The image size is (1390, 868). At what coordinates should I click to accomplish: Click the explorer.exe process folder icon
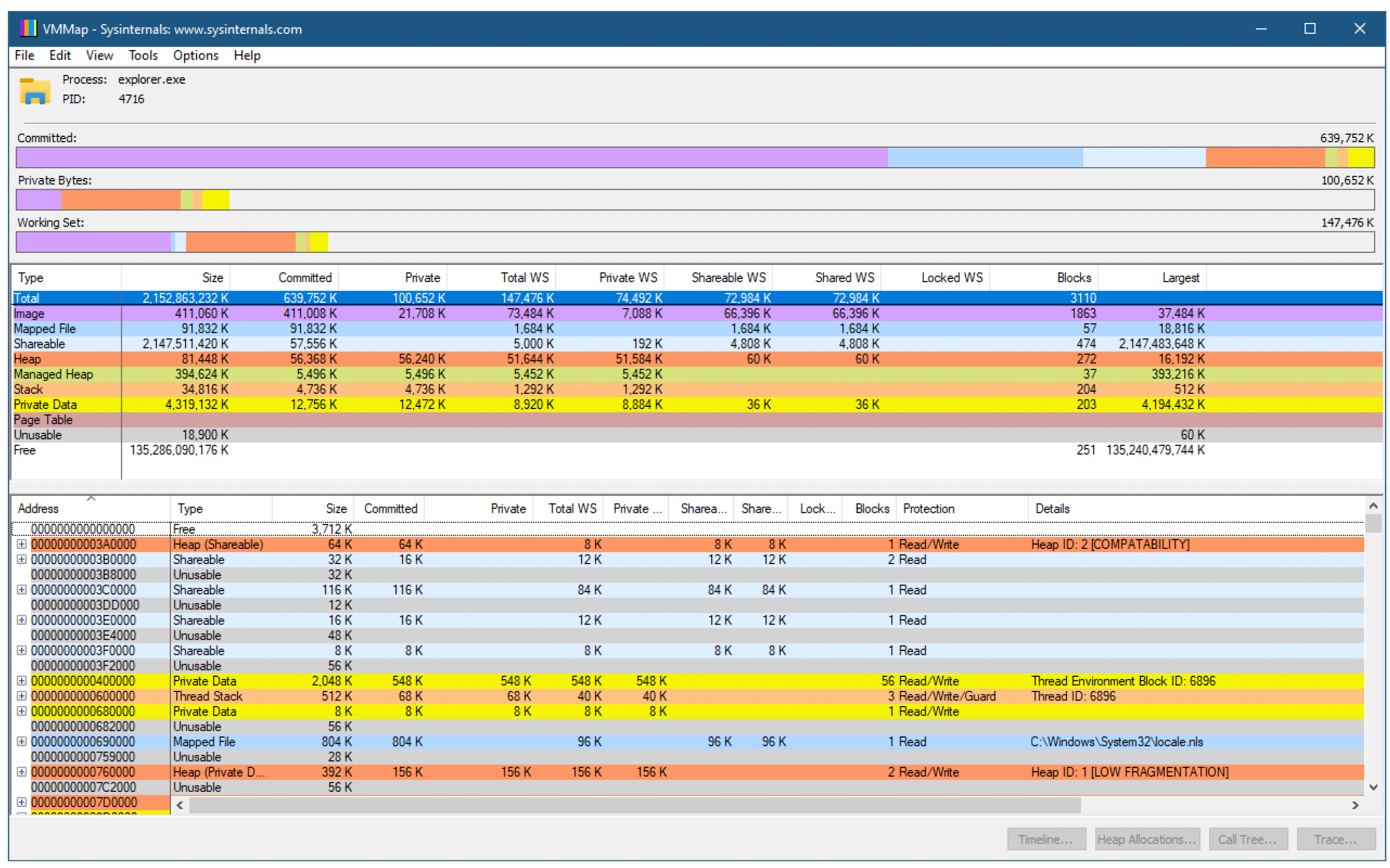click(35, 90)
